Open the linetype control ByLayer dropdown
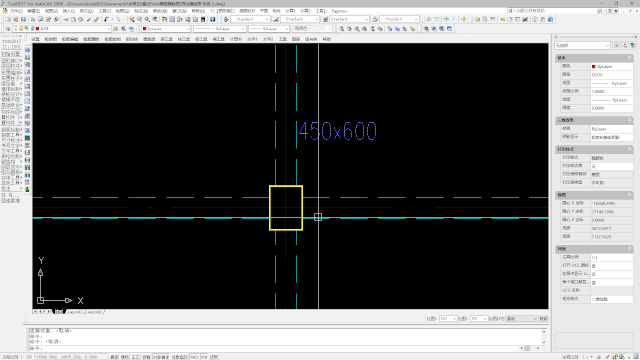640x360 pixels. 220,29
